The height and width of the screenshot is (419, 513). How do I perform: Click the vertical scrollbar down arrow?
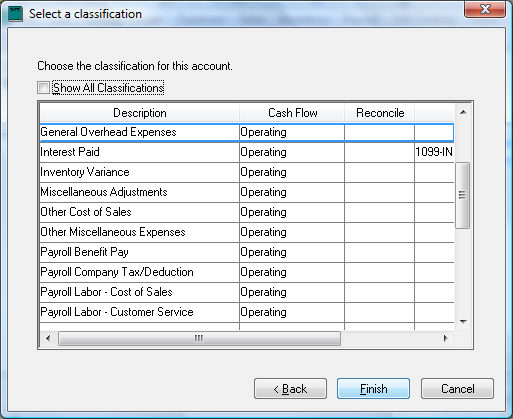pyautogui.click(x=463, y=321)
